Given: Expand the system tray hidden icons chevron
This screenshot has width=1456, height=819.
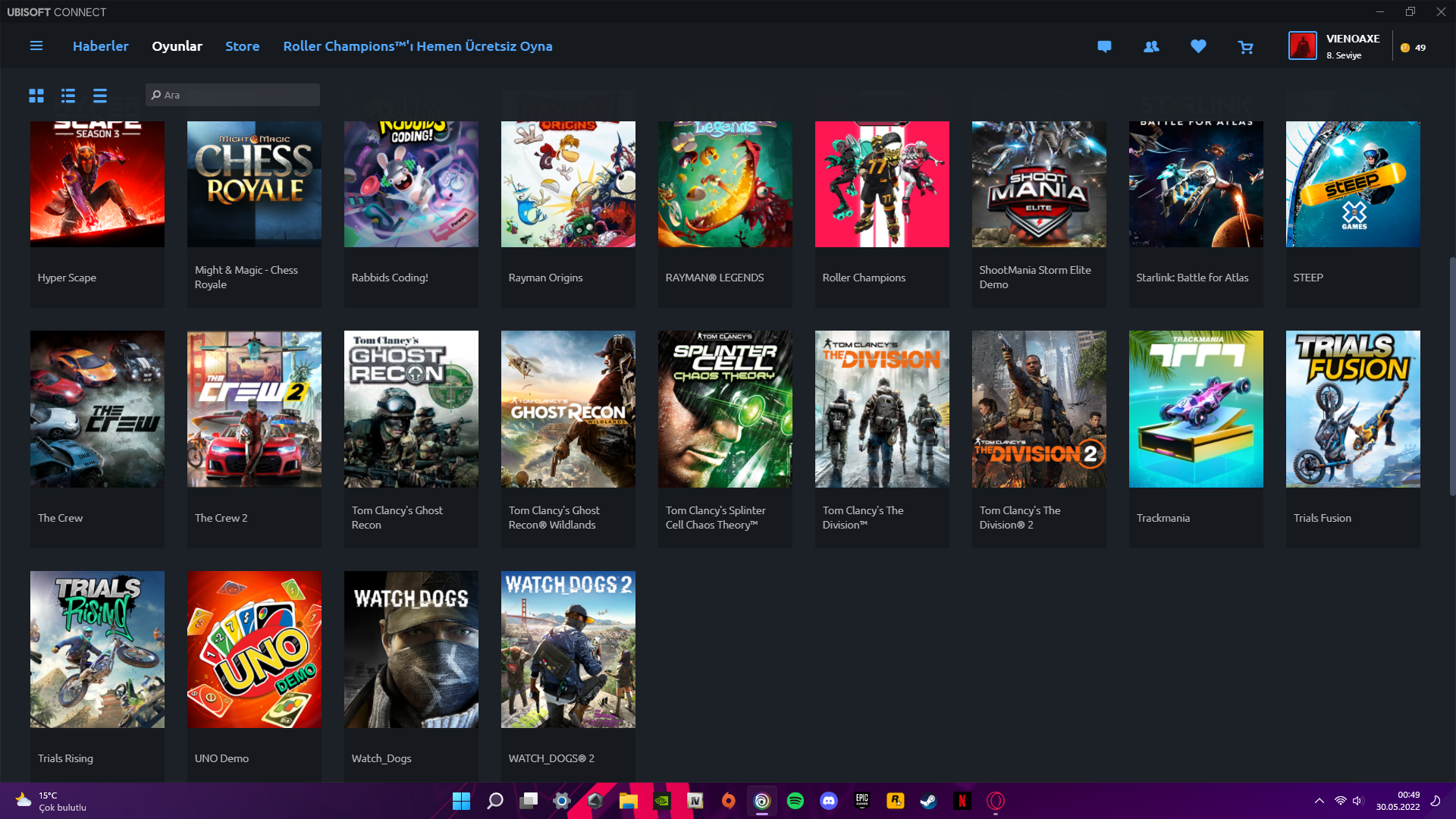Looking at the screenshot, I should [x=1319, y=801].
